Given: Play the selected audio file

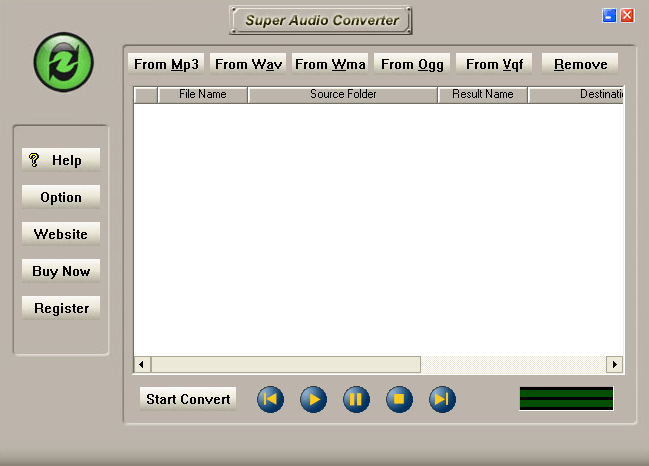Looking at the screenshot, I should pyautogui.click(x=313, y=399).
